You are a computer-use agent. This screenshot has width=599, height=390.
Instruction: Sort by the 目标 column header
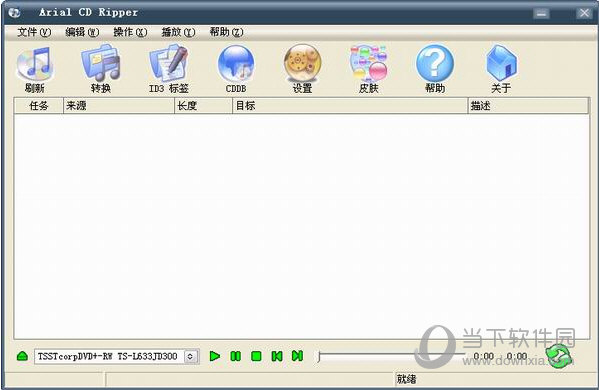350,106
